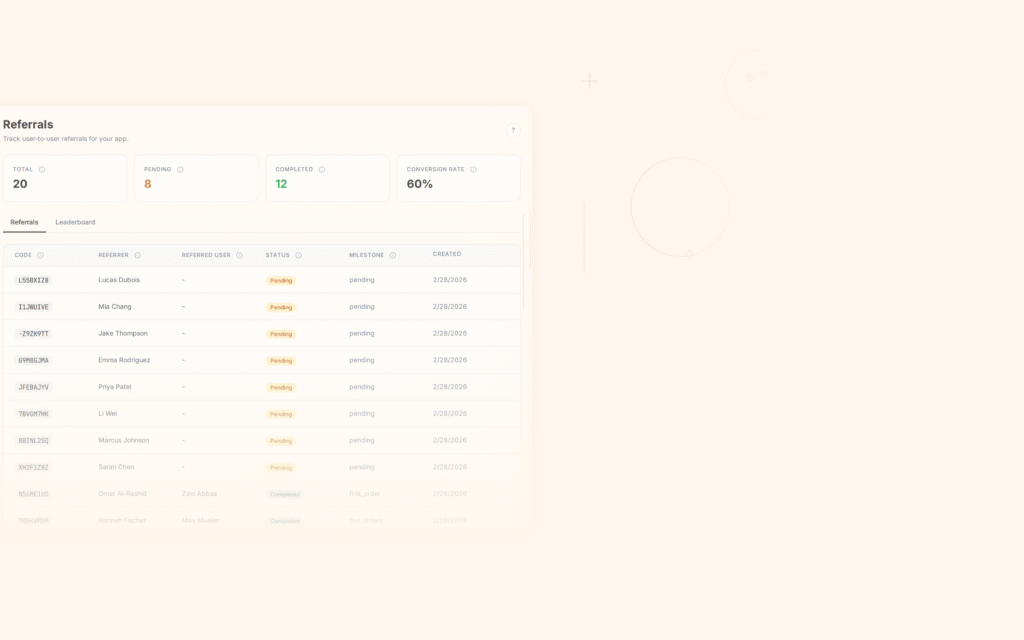
Task: Click Completed badge in Omar Al-Rashid row
Action: (x=285, y=494)
